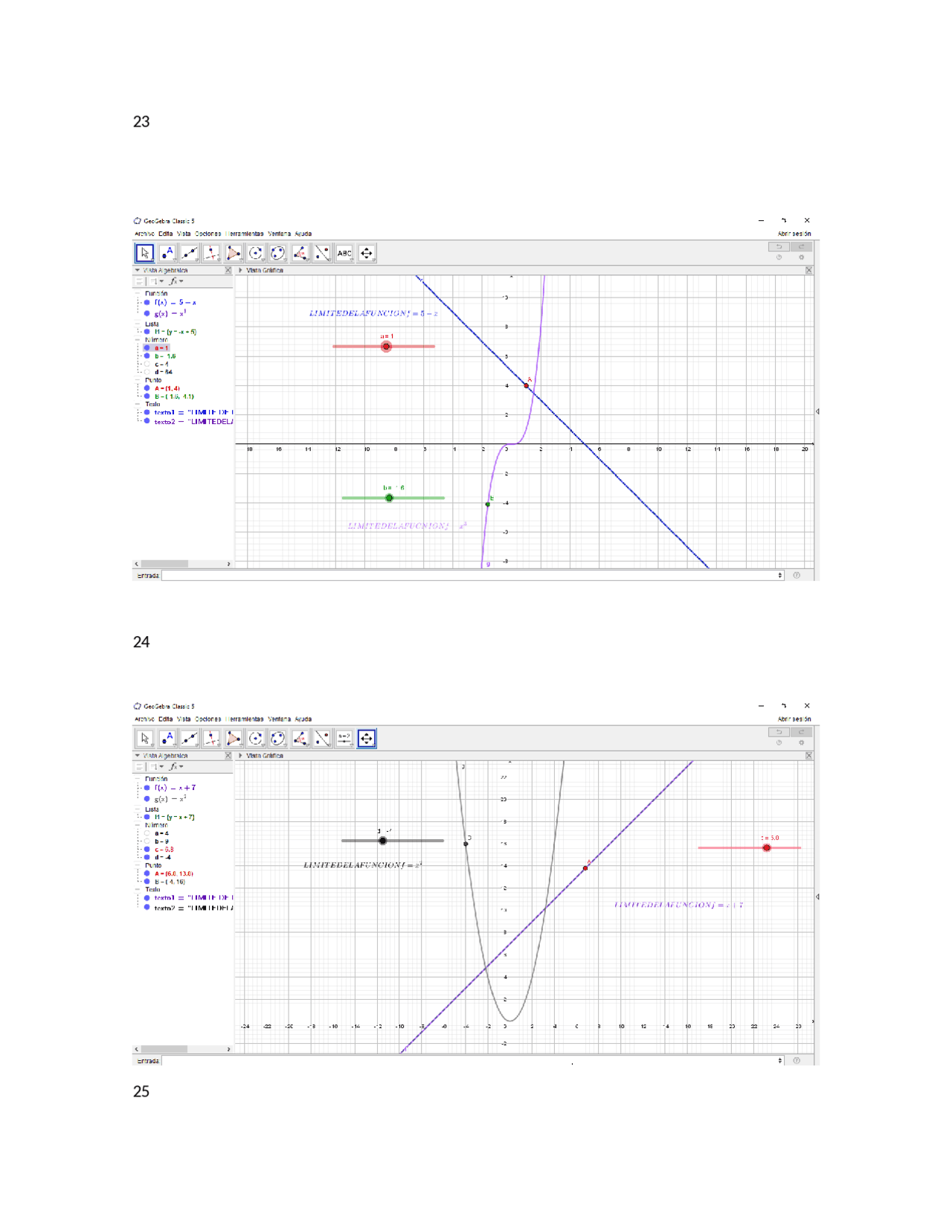Pick the Point tool in the f(x)=x+7 window
952x1232 pixels.
(167, 738)
